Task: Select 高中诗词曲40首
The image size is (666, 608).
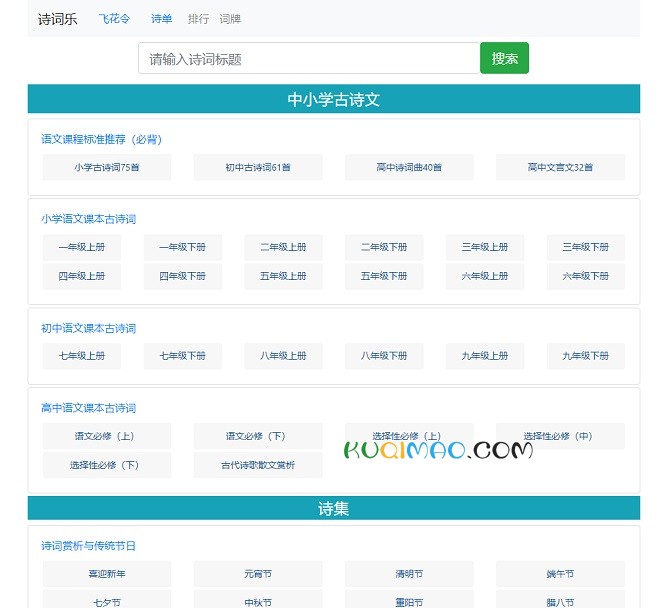Action: click(x=409, y=167)
